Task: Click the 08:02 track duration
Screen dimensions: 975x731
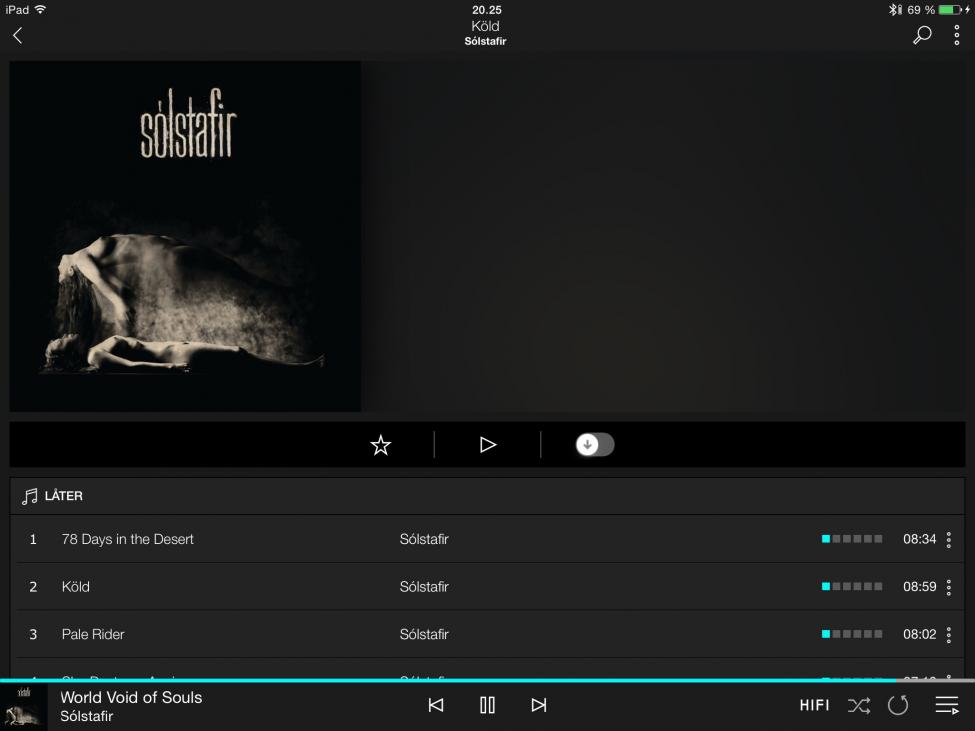Action: click(x=920, y=635)
